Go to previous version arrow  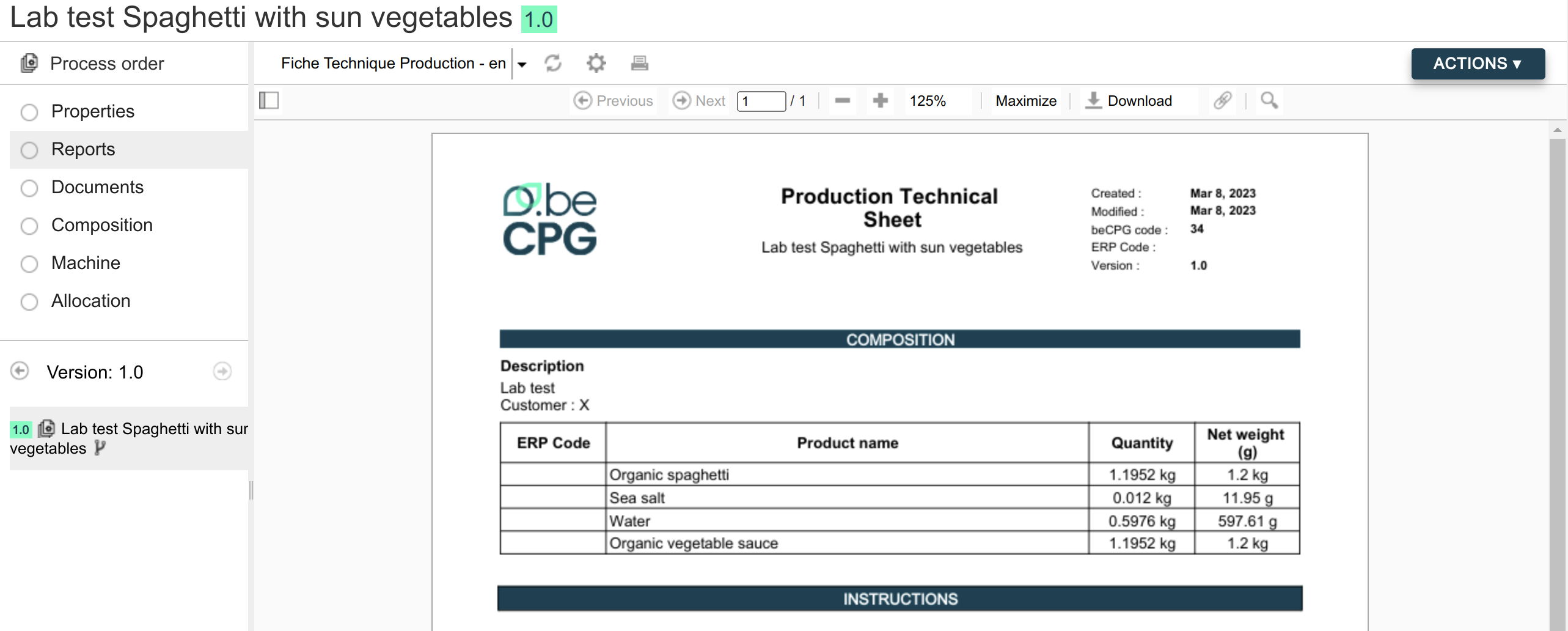coord(20,371)
